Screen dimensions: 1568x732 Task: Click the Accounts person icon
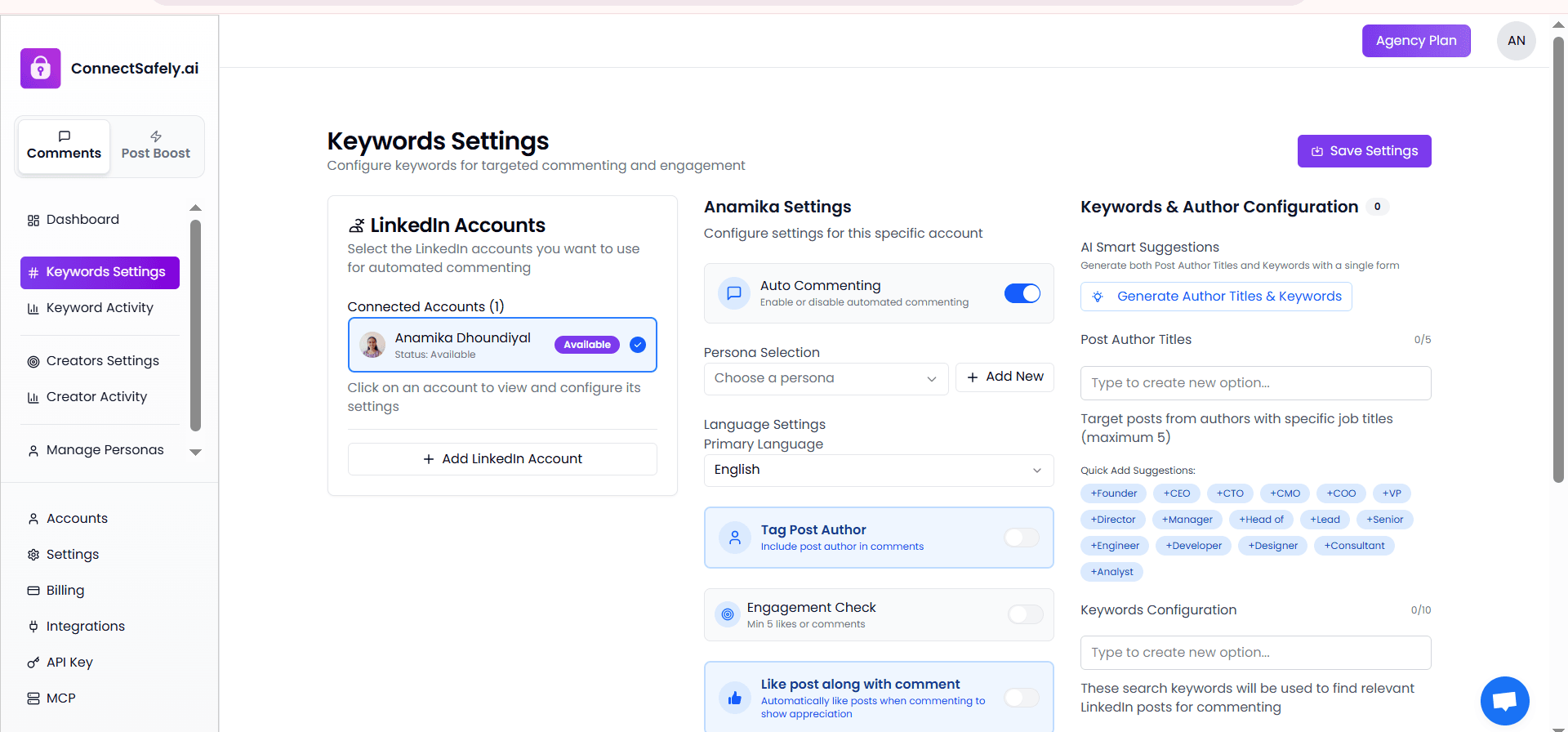pos(33,519)
